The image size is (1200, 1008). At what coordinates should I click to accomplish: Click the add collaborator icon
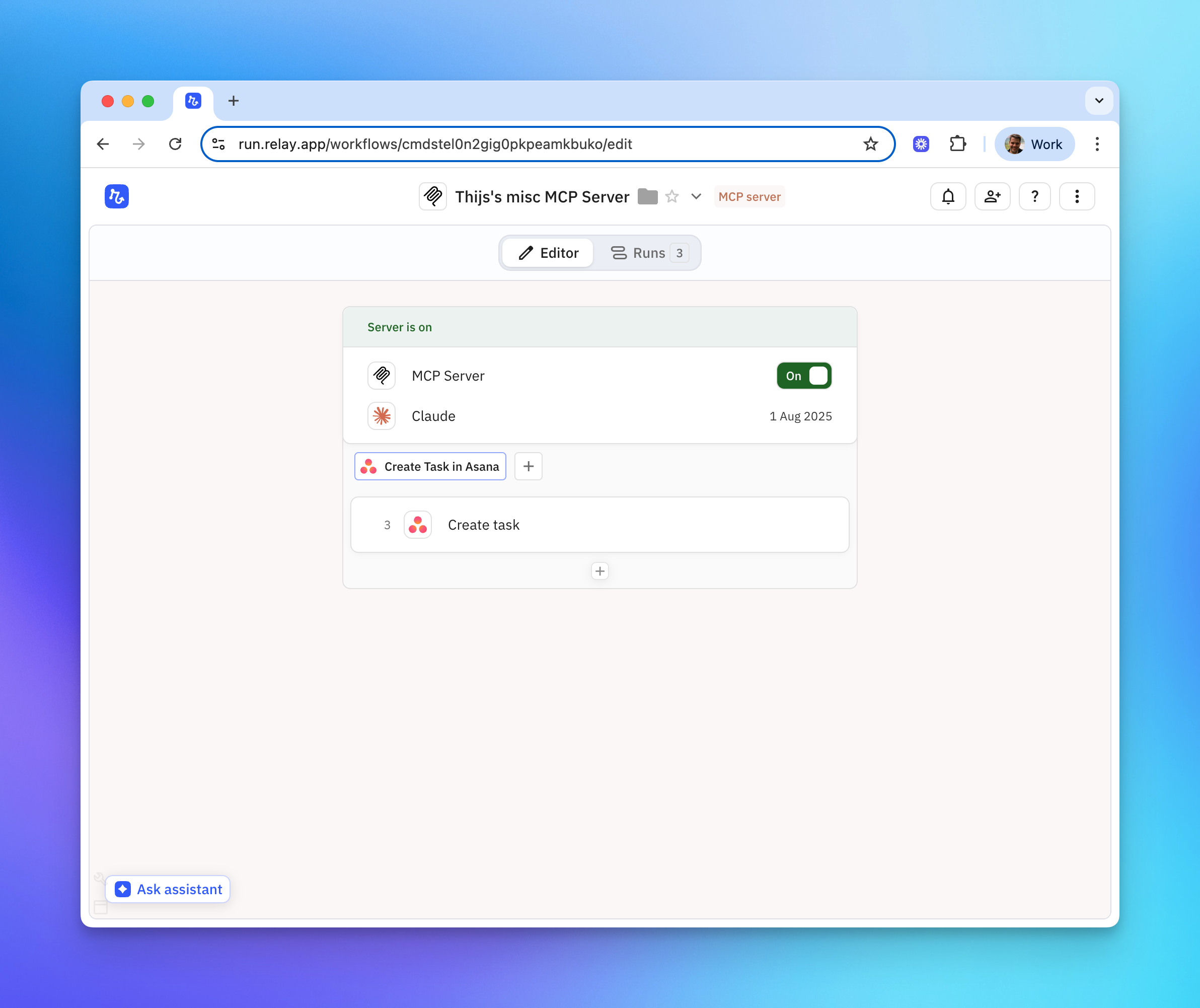point(992,196)
